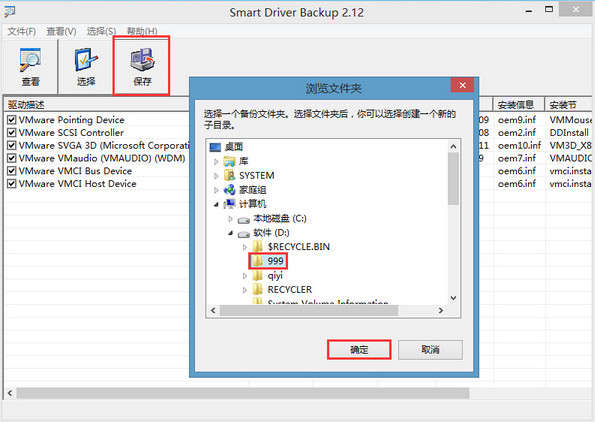Uncheck VMware Pointing Device checkbox
Viewport: 595px width, 422px height.
(11, 120)
